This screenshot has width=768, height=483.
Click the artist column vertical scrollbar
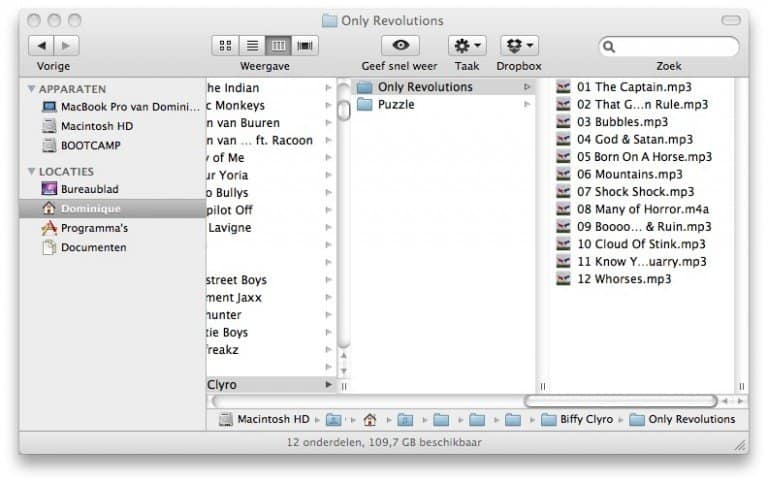344,110
